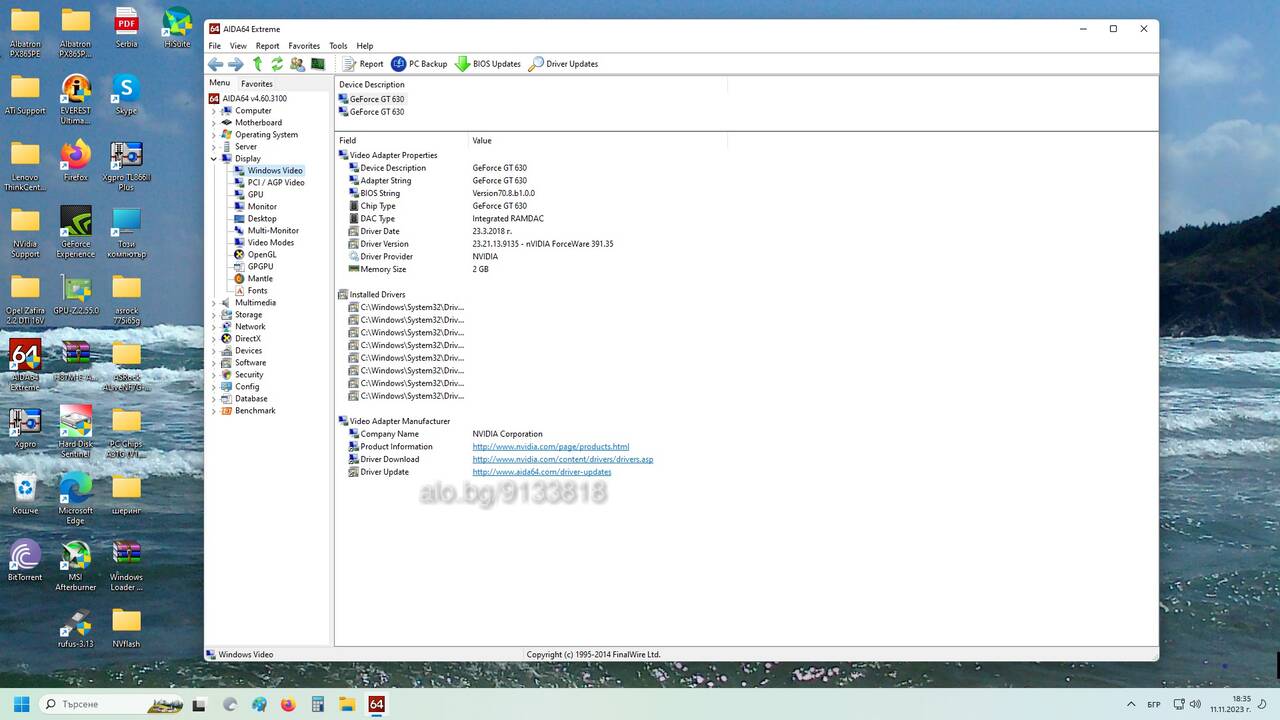Open the File menu

point(214,46)
